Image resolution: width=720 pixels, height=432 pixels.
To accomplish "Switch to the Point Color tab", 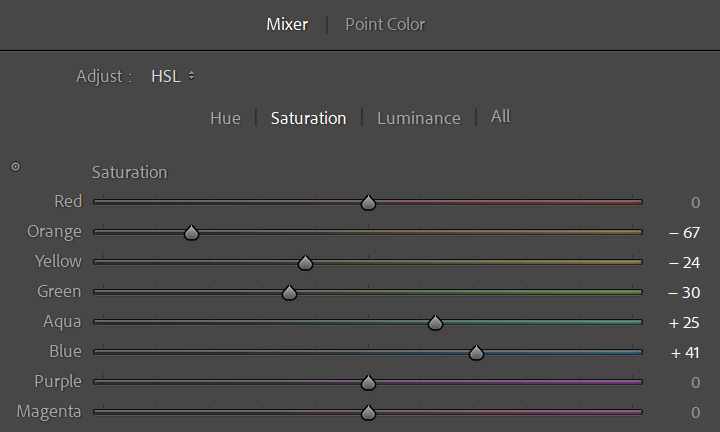I will point(385,24).
